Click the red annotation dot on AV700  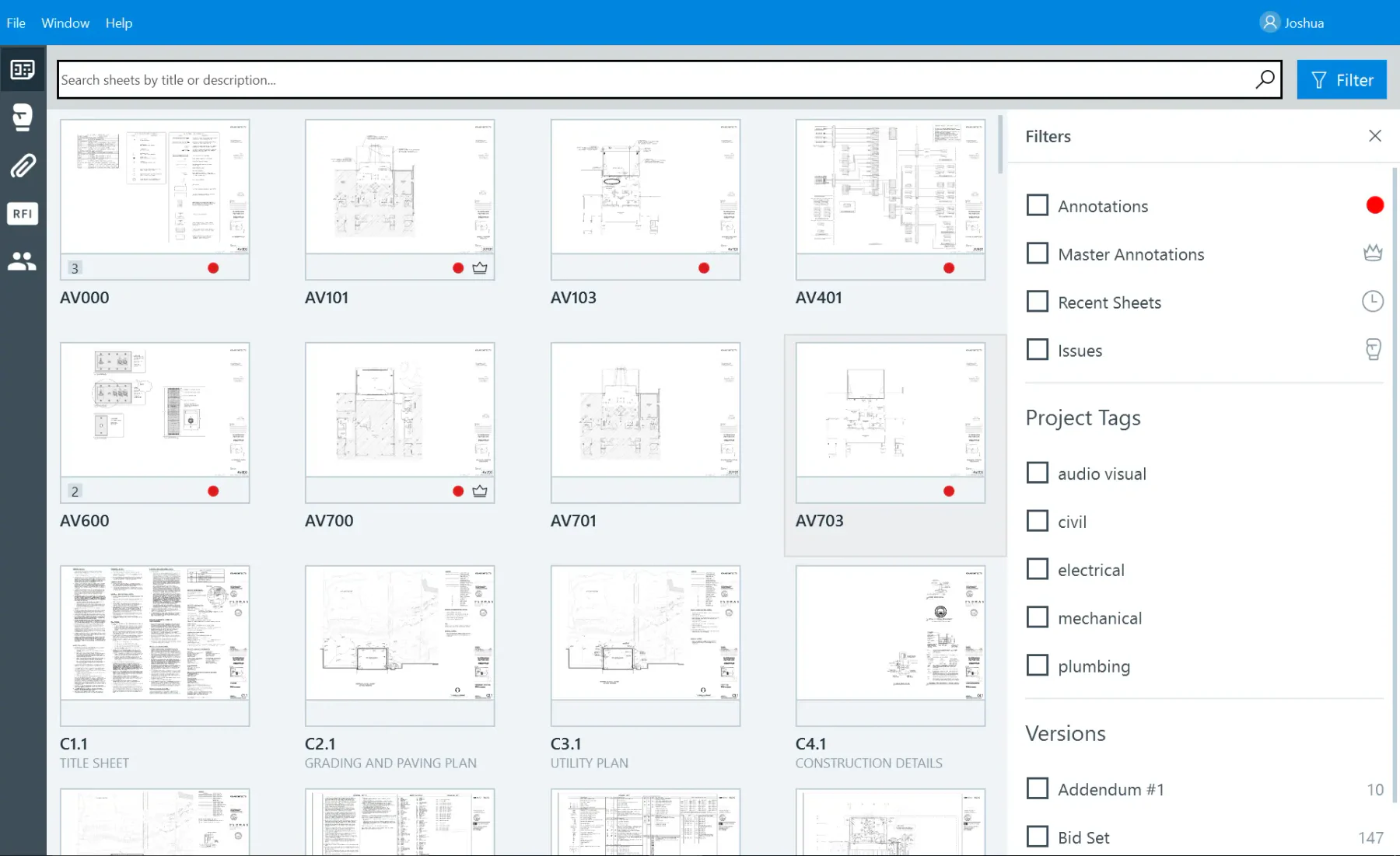[458, 491]
